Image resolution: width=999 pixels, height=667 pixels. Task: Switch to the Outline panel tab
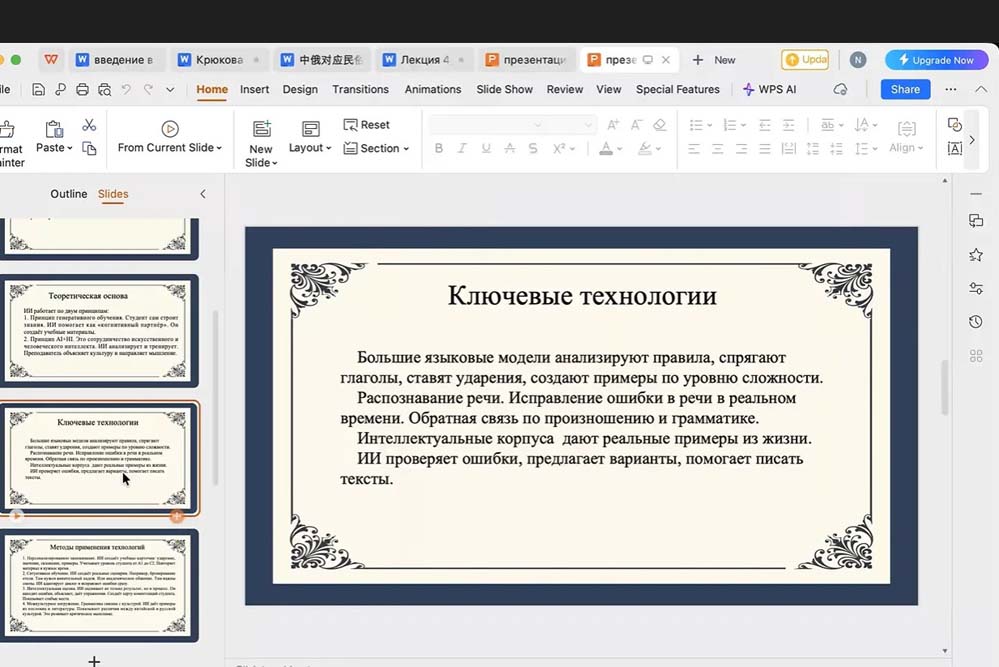tap(69, 194)
